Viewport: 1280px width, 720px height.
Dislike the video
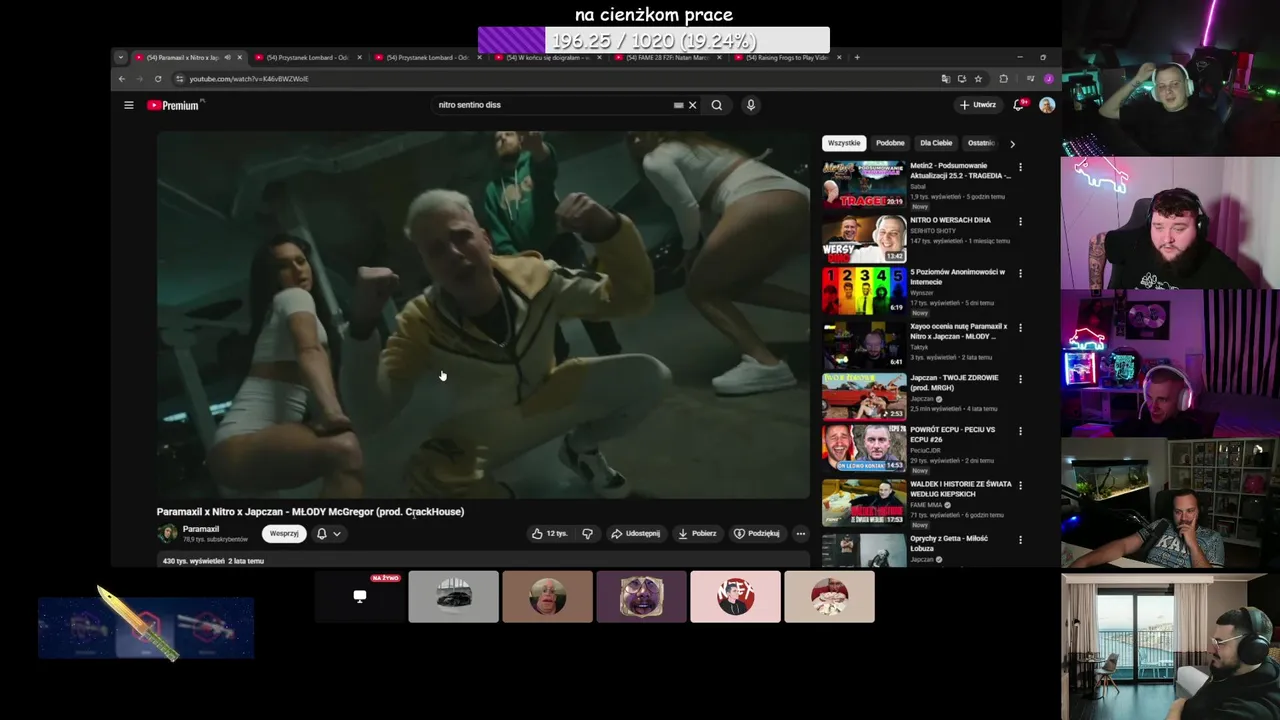click(x=587, y=534)
